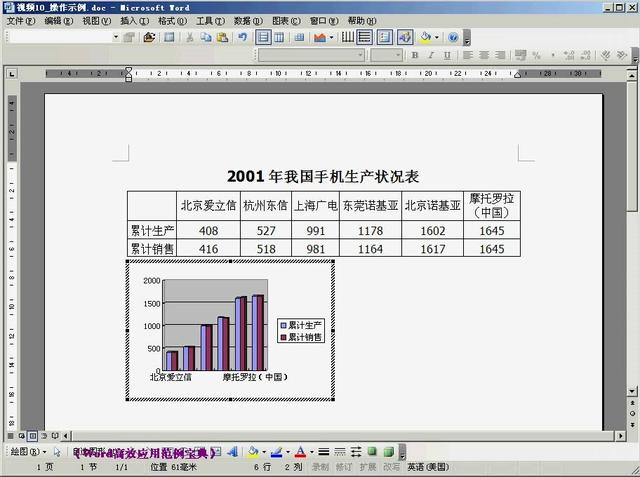Open the 图表 menu

(x=286, y=21)
